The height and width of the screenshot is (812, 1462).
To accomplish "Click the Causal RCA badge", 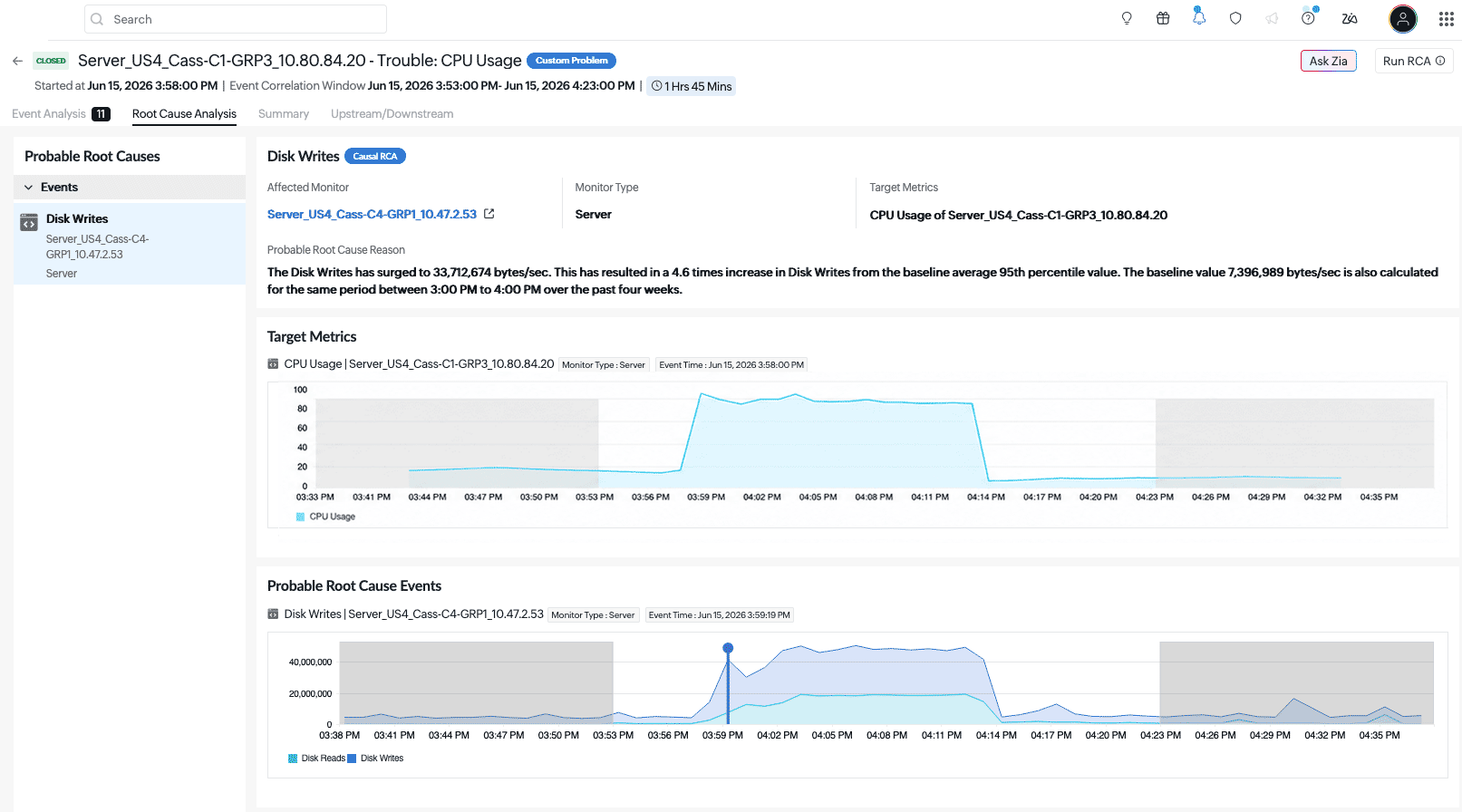I will [375, 156].
